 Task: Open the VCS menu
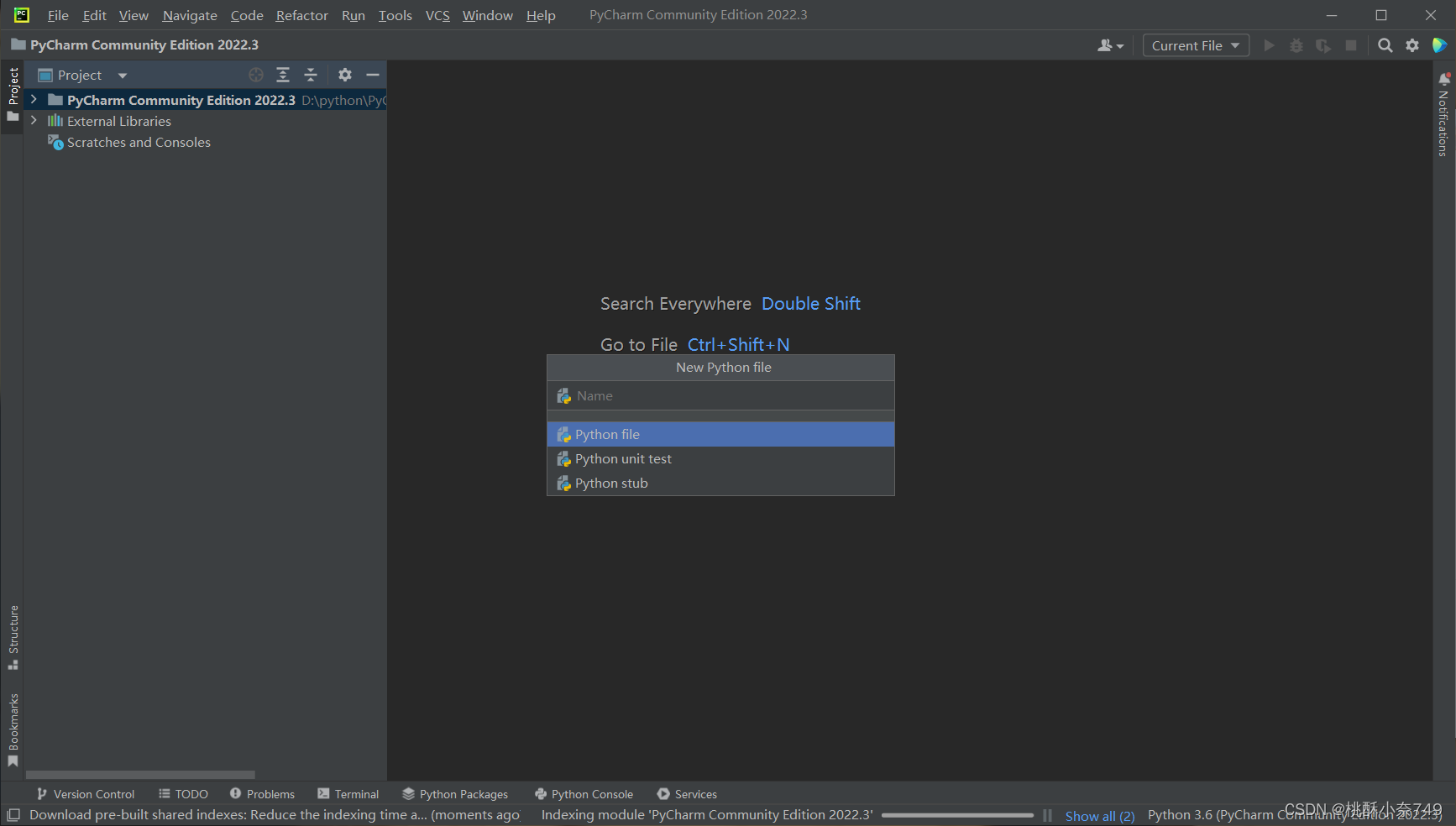437,15
